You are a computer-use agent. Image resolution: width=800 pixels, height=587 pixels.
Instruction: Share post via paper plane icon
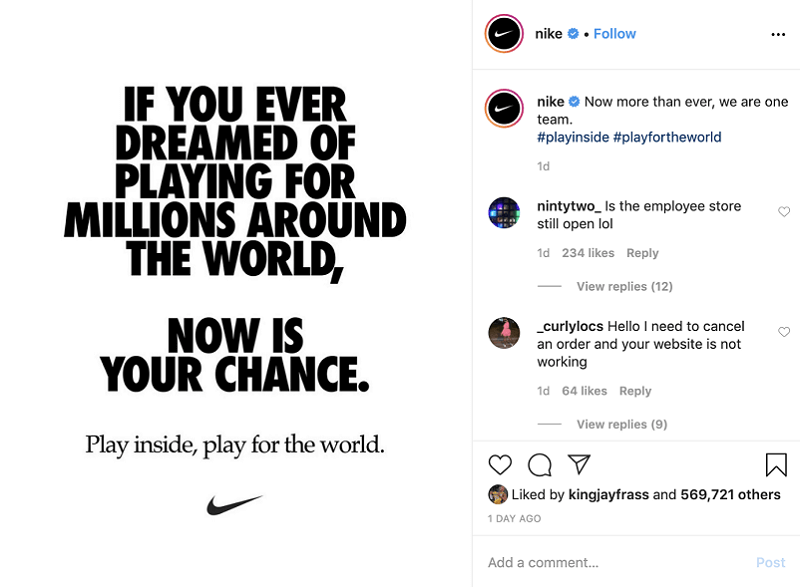(x=578, y=465)
